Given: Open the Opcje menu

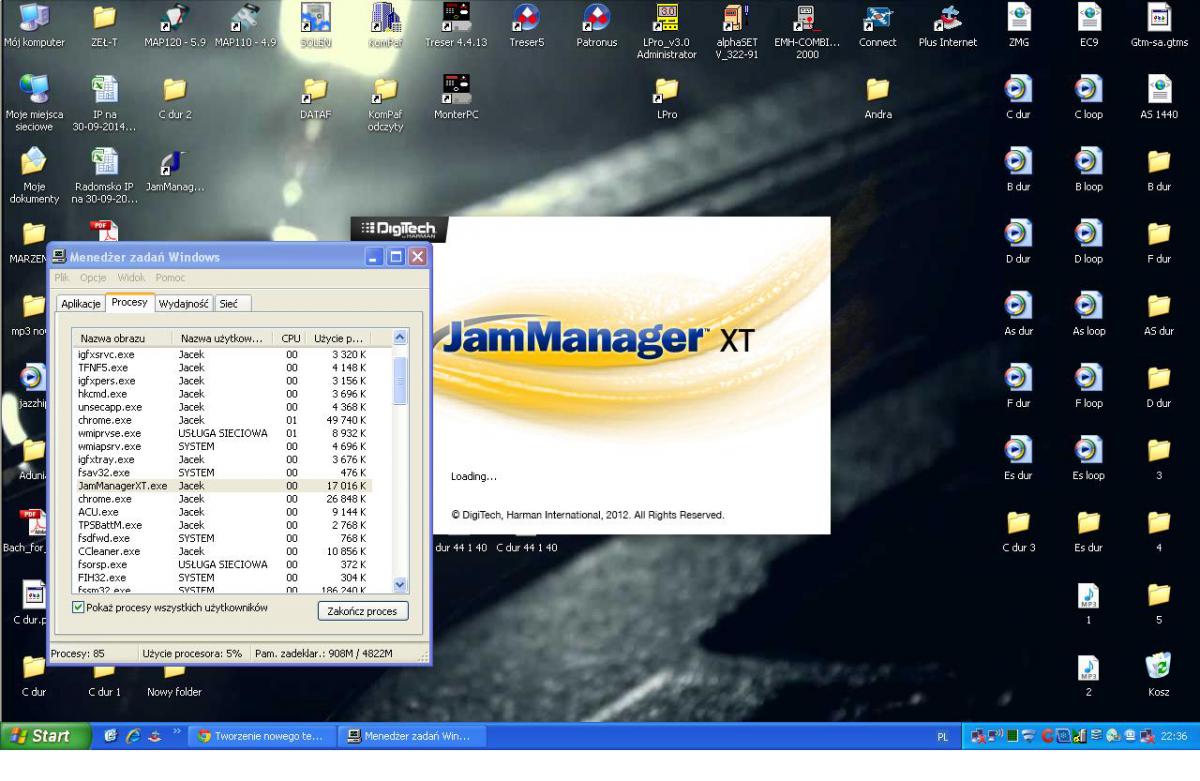Looking at the screenshot, I should click(94, 277).
